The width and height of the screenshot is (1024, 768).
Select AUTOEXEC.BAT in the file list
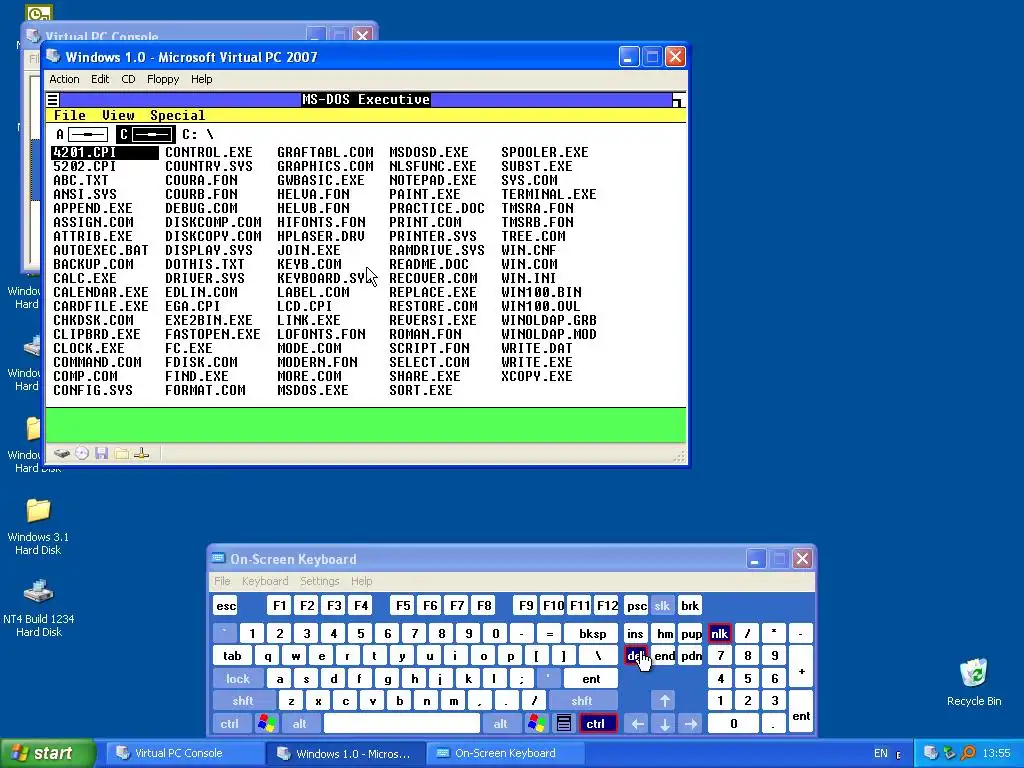point(101,250)
